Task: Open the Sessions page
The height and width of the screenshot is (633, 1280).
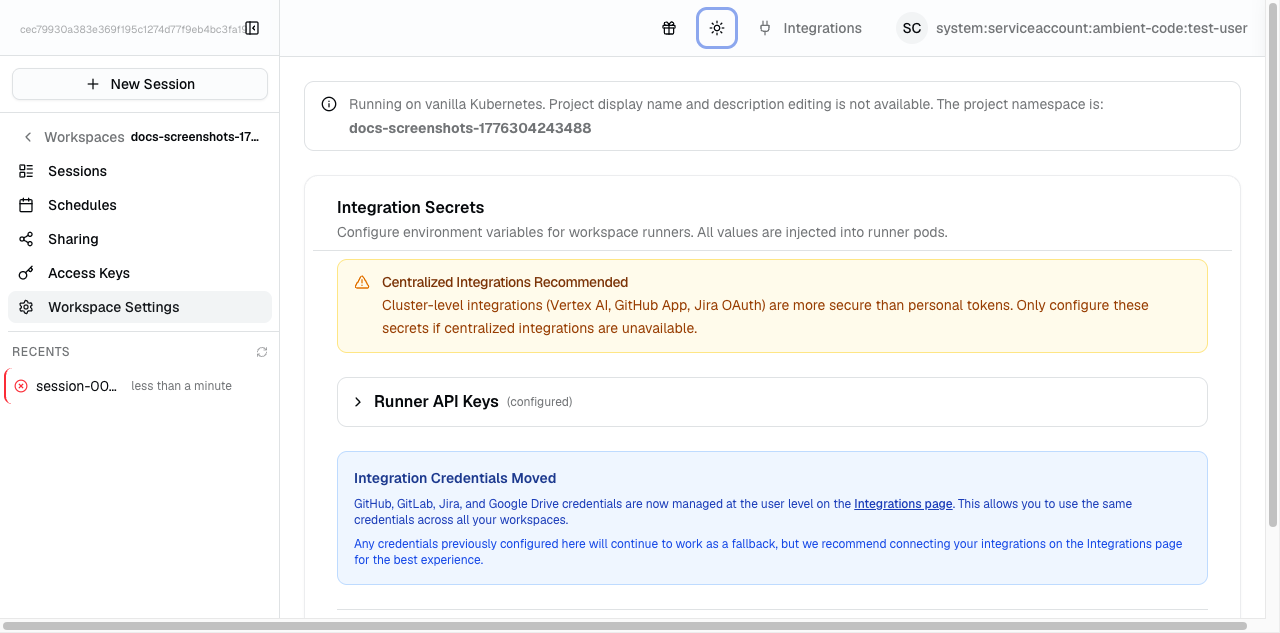Action: point(77,171)
